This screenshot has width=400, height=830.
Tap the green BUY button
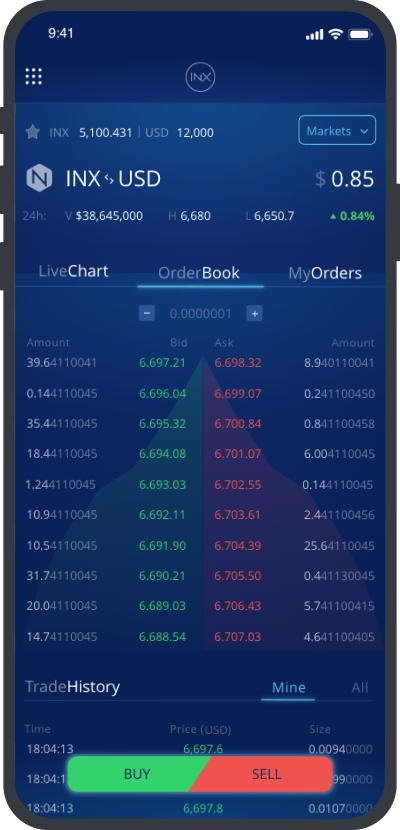tap(137, 774)
